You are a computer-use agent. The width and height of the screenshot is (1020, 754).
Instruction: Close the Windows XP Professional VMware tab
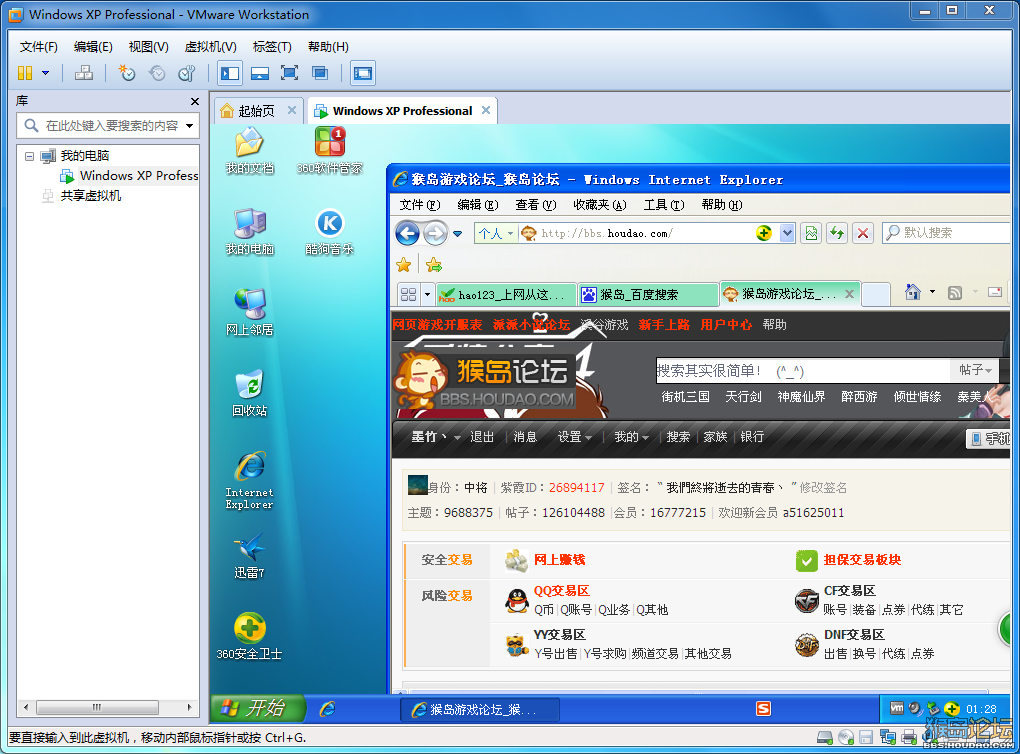coord(486,110)
